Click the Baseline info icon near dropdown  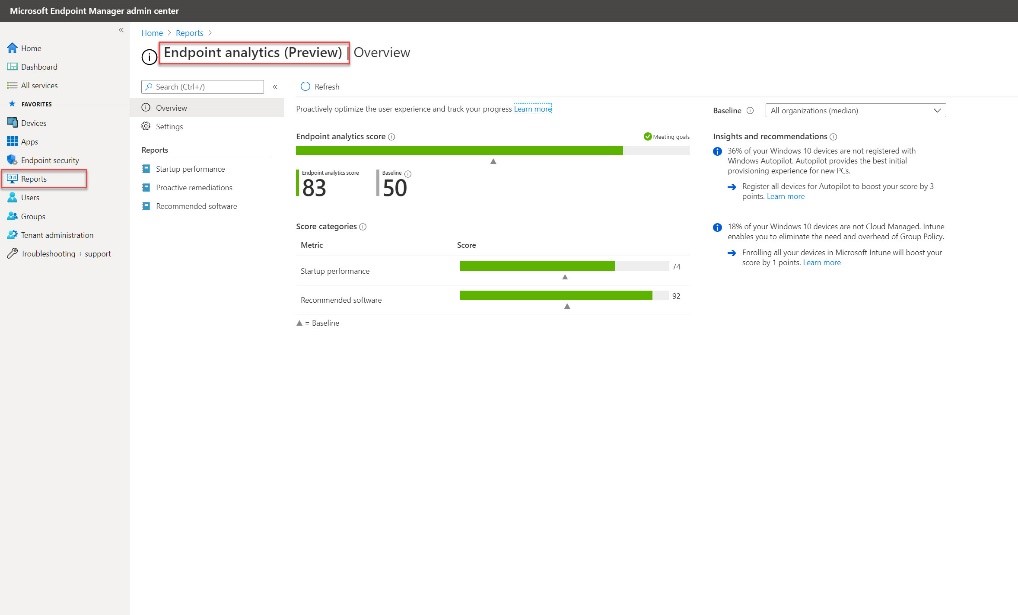click(751, 110)
